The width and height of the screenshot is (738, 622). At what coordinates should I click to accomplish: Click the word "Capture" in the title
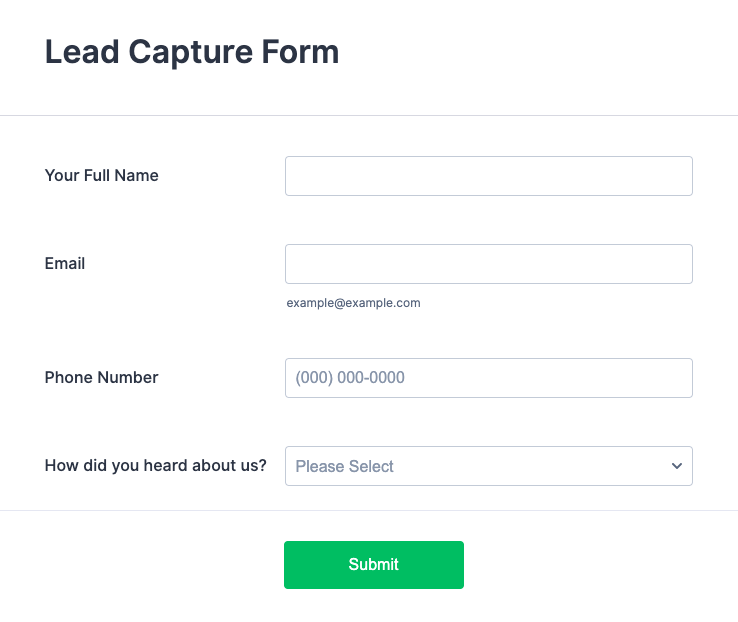185,52
